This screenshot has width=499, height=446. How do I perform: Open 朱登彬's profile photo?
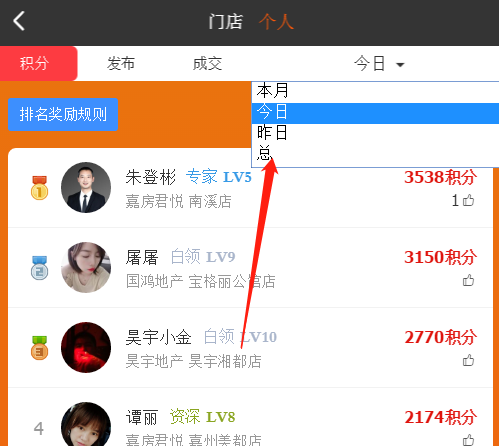pyautogui.click(x=86, y=187)
